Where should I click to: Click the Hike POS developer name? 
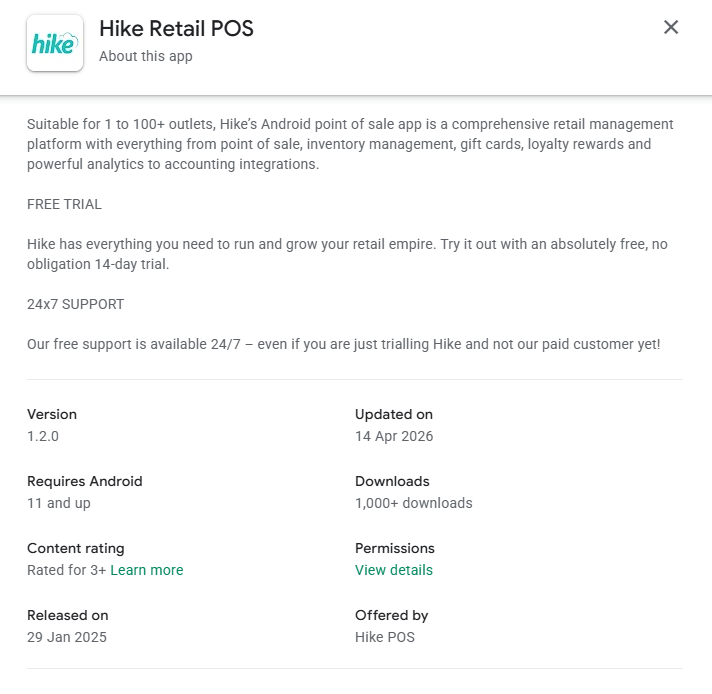click(x=385, y=637)
